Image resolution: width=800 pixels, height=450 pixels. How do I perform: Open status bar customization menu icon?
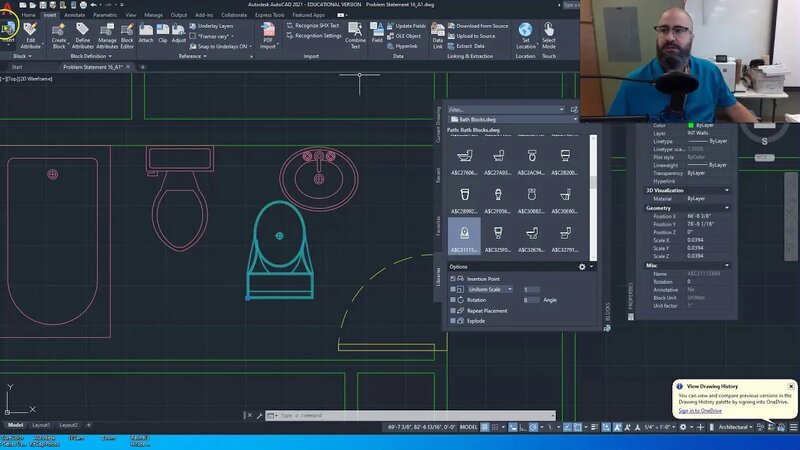[x=793, y=427]
